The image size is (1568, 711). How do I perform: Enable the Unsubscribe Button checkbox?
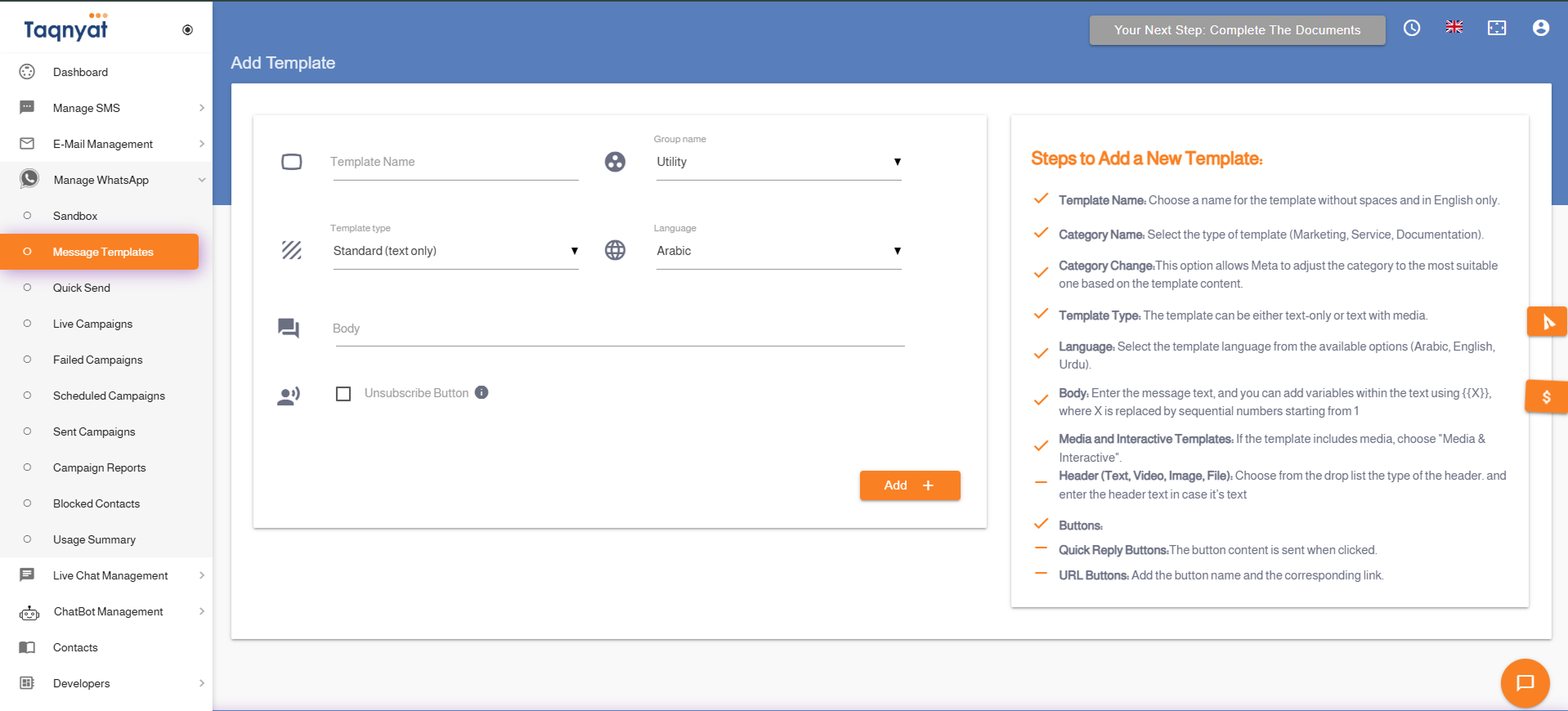click(343, 394)
